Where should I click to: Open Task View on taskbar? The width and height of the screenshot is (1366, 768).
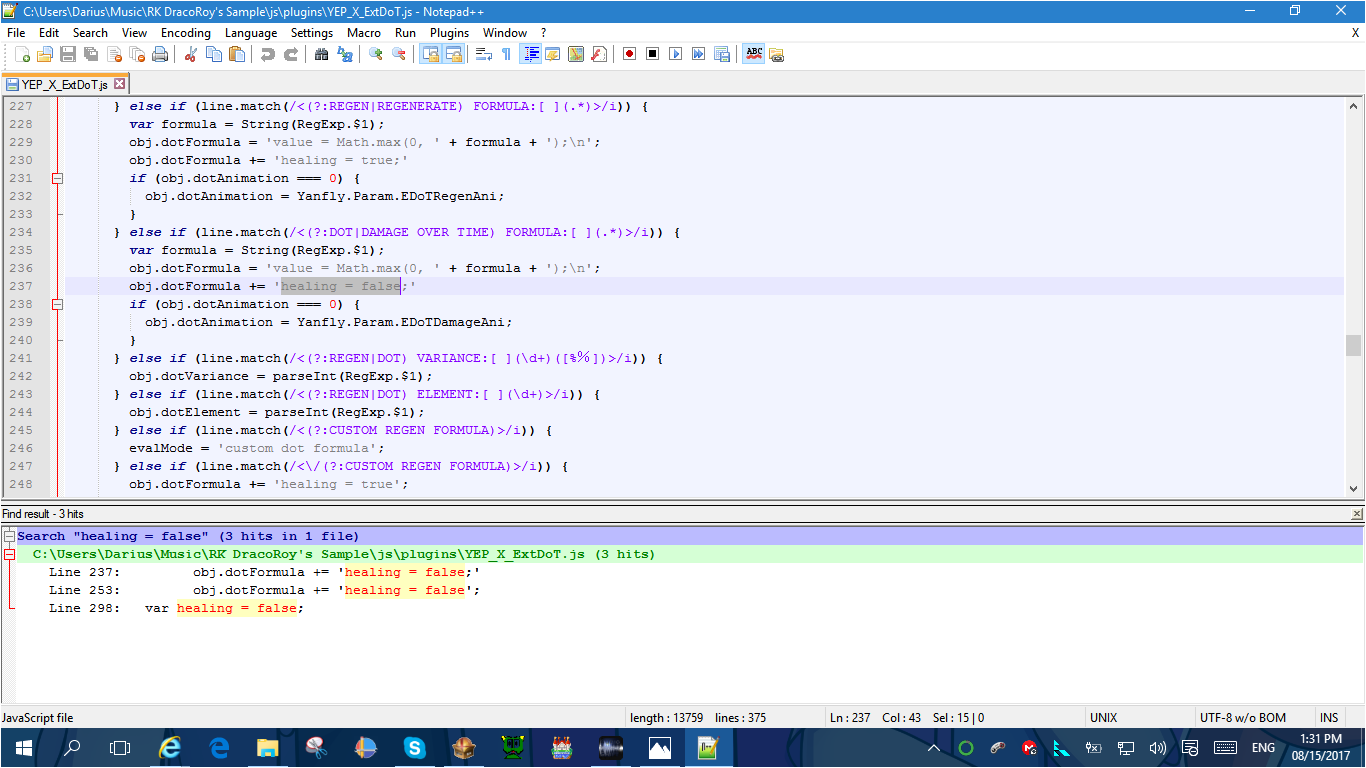click(120, 748)
